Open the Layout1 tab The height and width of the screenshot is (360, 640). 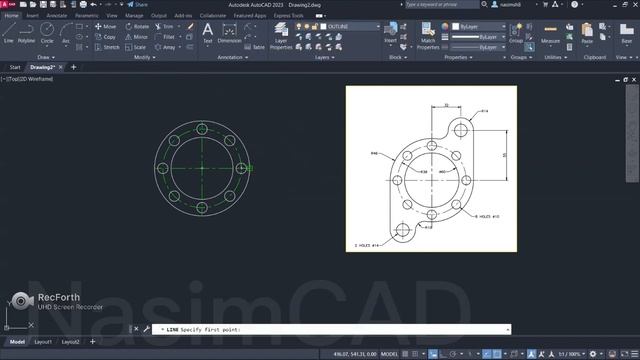coord(43,342)
